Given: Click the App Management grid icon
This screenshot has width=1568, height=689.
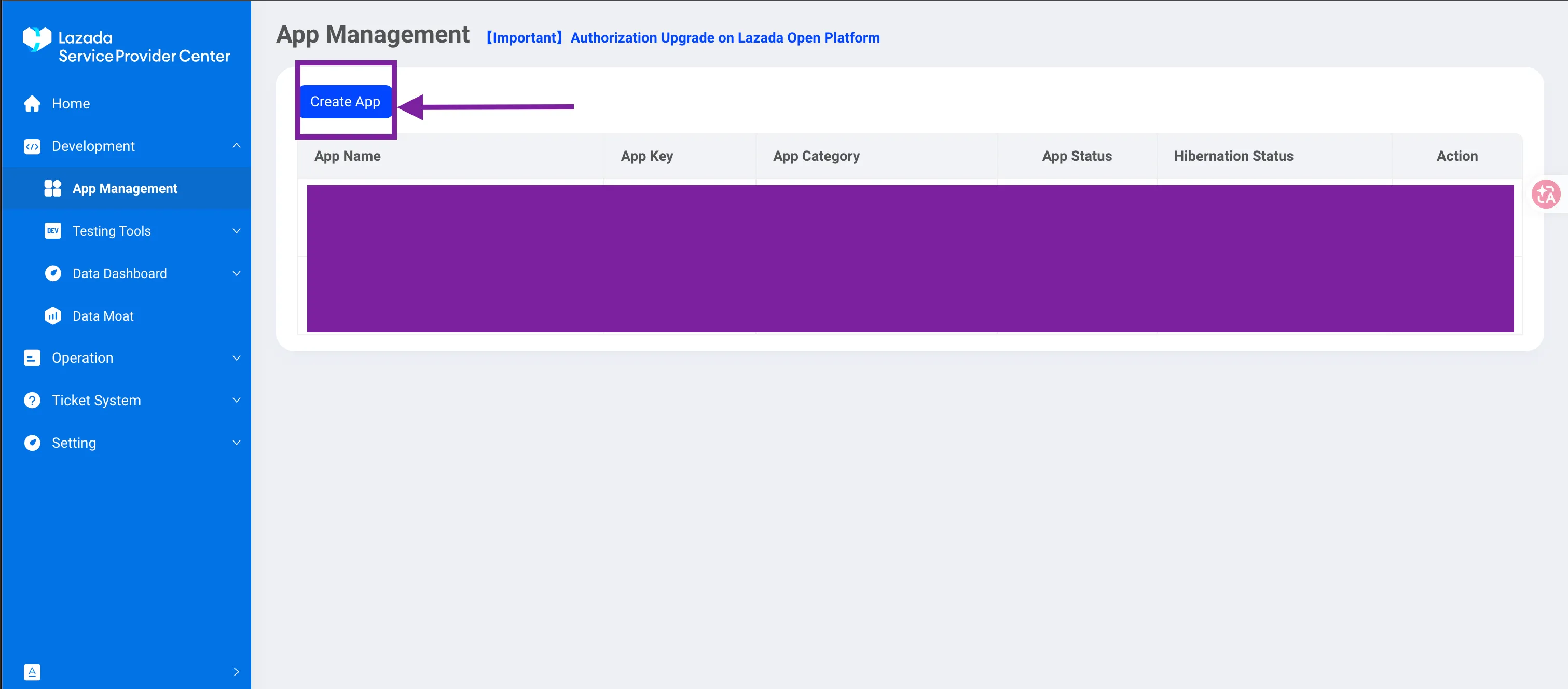Looking at the screenshot, I should [x=53, y=189].
